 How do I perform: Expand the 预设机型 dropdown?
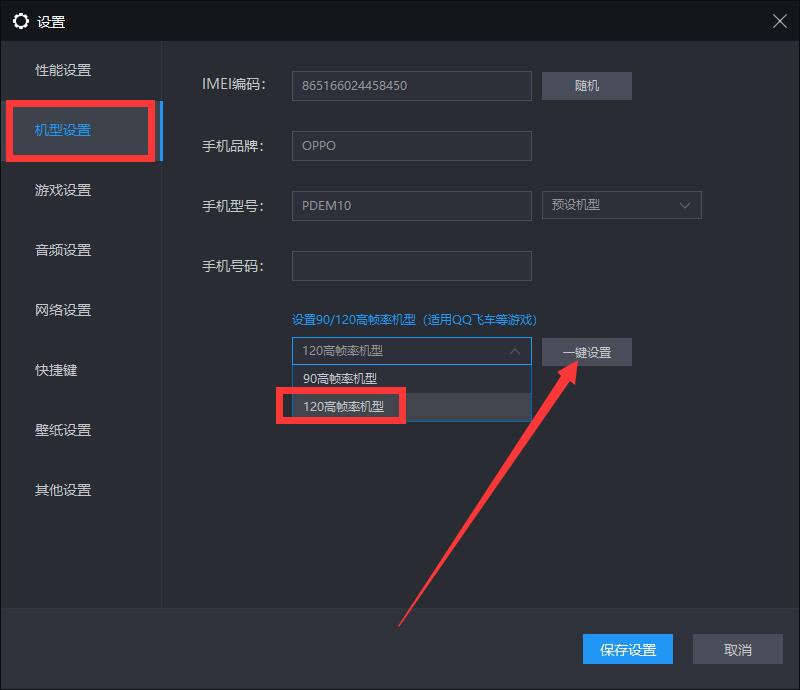(621, 205)
